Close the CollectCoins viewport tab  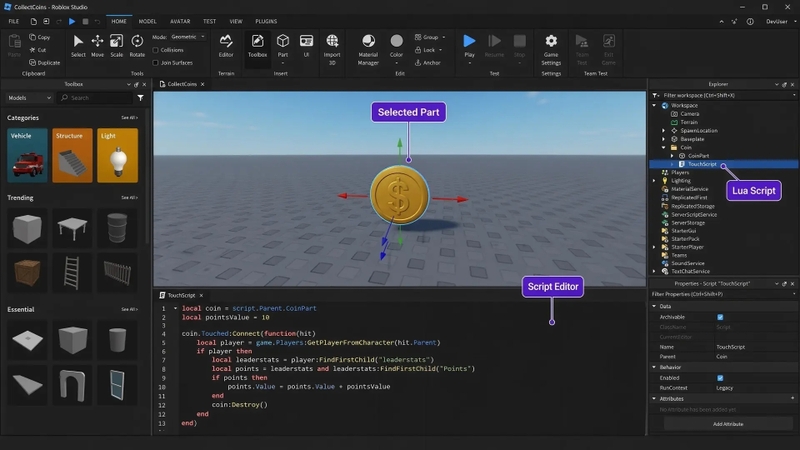[203, 84]
